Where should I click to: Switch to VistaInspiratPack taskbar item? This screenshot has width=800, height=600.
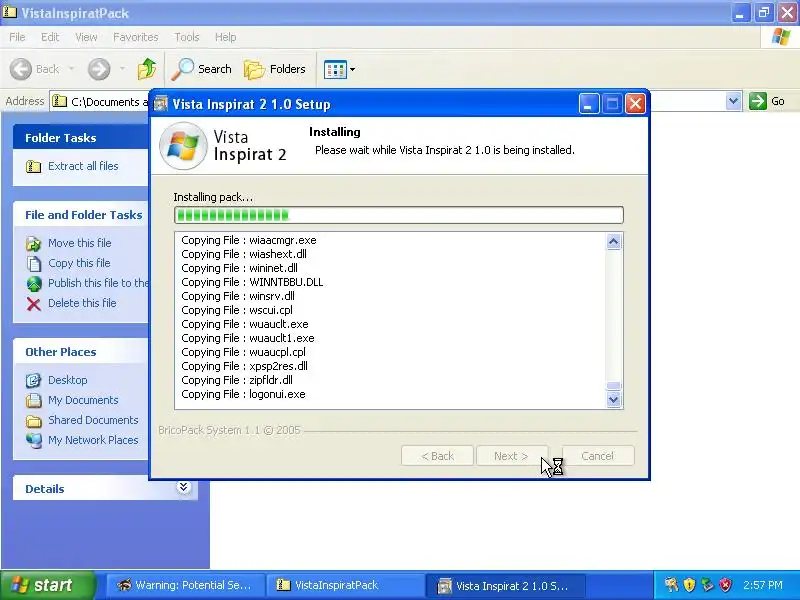(345, 585)
